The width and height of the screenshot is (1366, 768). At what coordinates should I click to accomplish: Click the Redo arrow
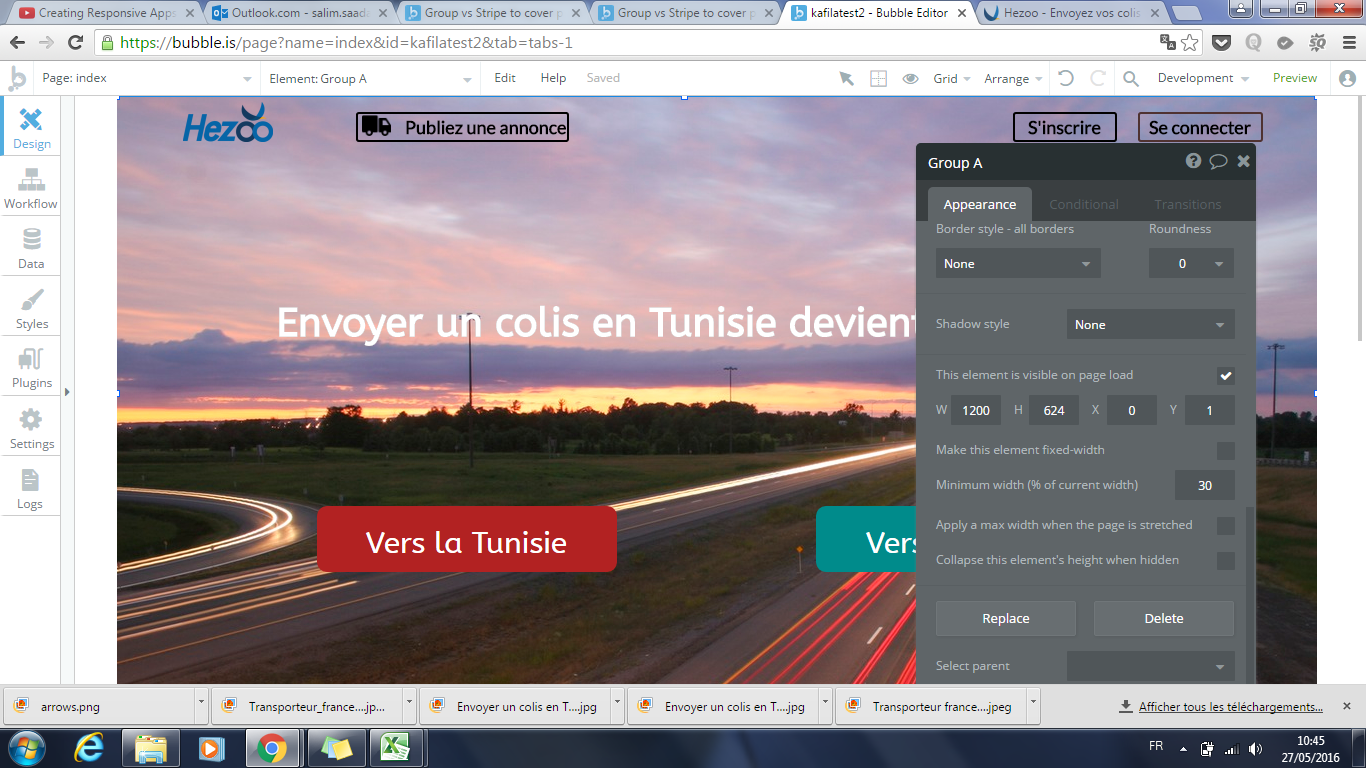(1098, 78)
